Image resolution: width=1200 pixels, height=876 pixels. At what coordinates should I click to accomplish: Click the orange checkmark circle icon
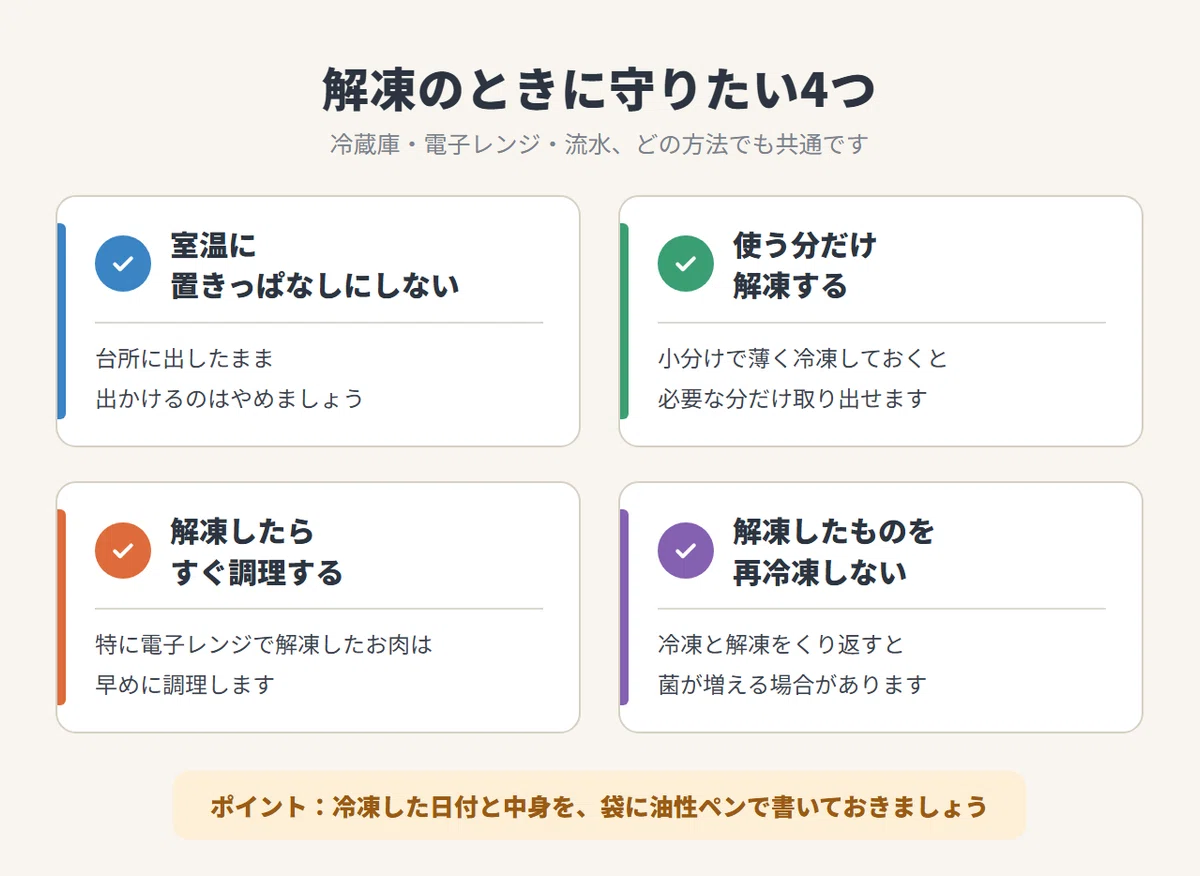(x=123, y=551)
